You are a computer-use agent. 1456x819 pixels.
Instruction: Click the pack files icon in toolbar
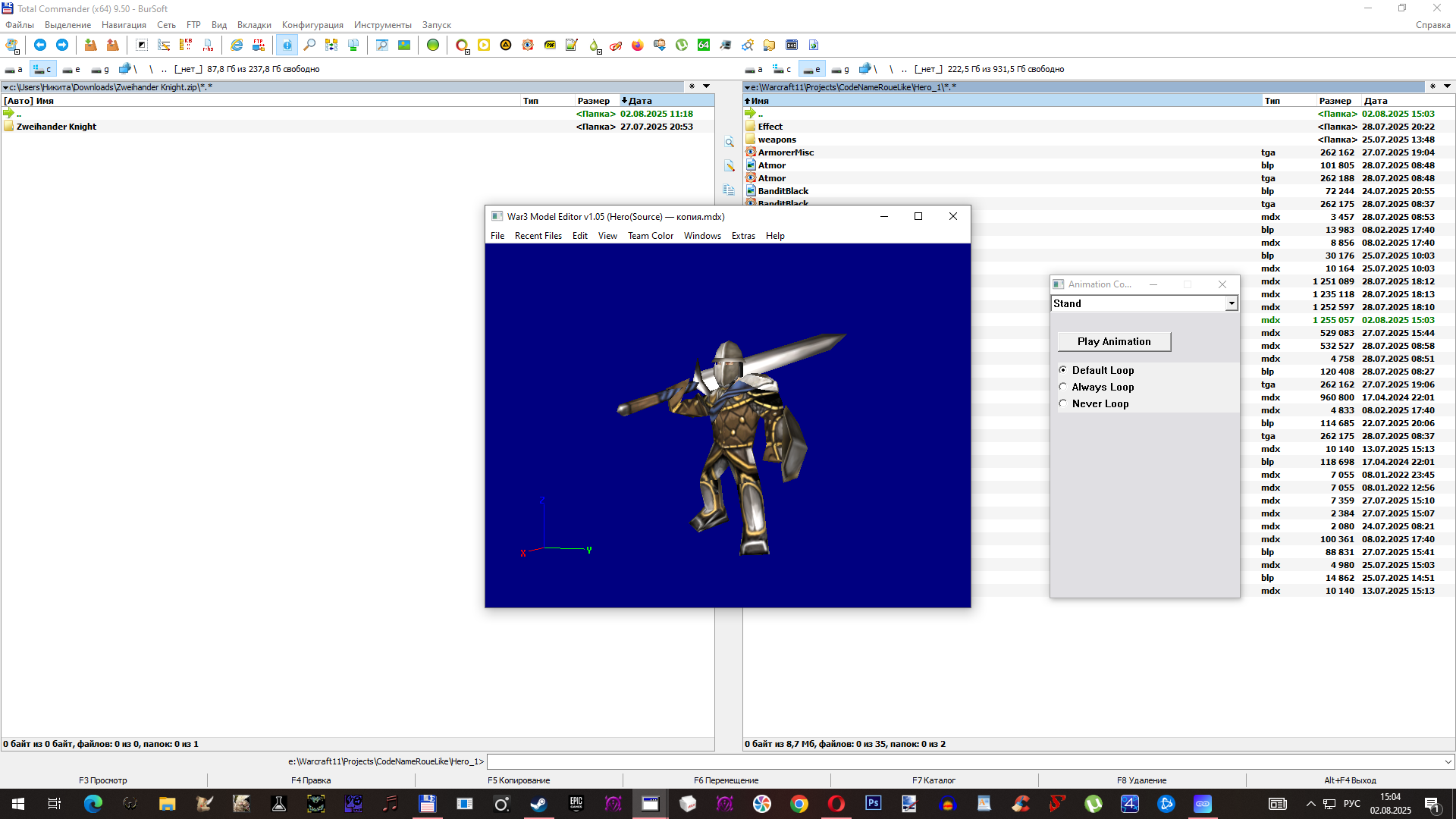[x=90, y=45]
